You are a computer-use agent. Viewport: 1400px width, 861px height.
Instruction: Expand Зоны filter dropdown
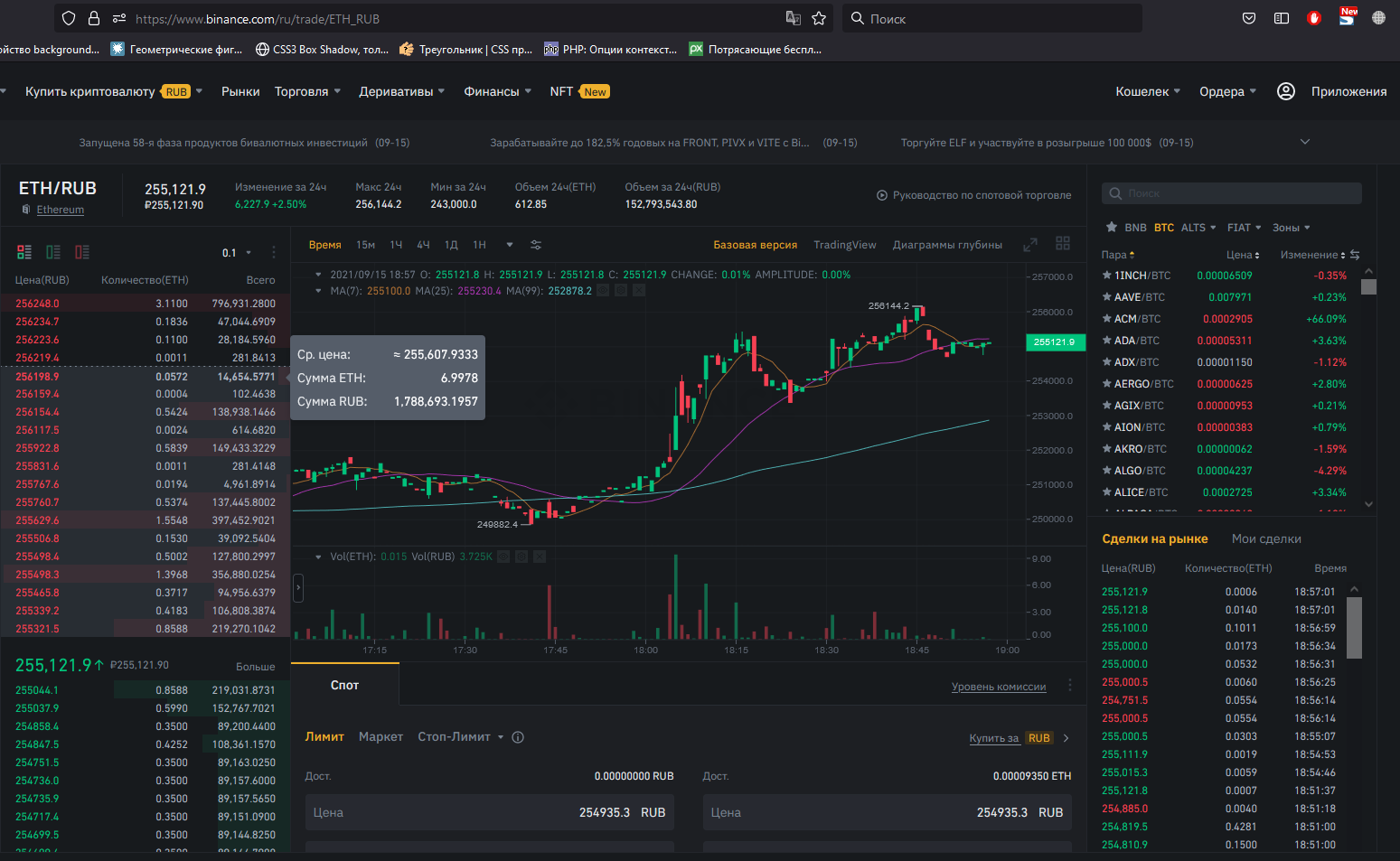point(1292,228)
